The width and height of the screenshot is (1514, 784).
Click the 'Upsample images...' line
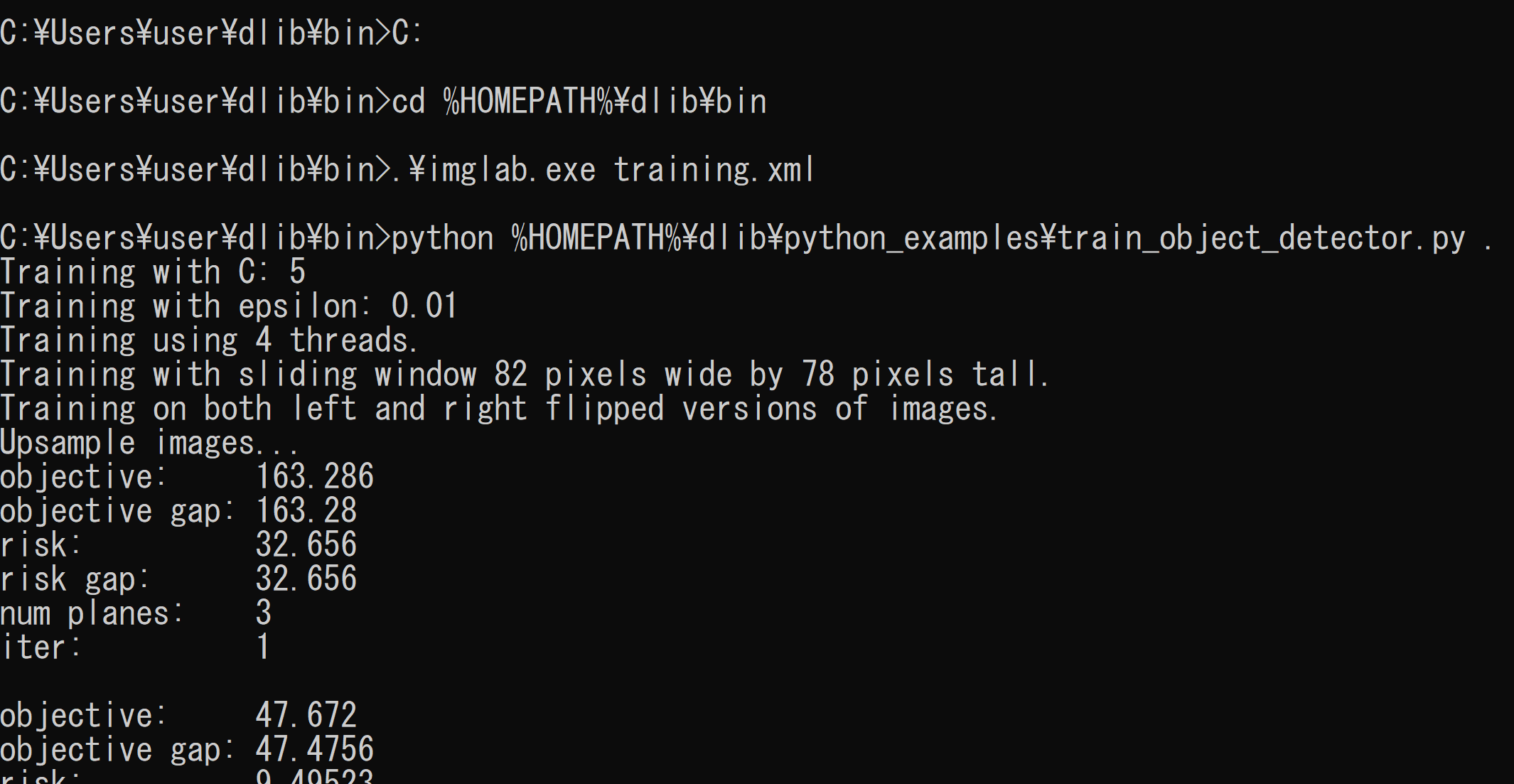coord(149,443)
